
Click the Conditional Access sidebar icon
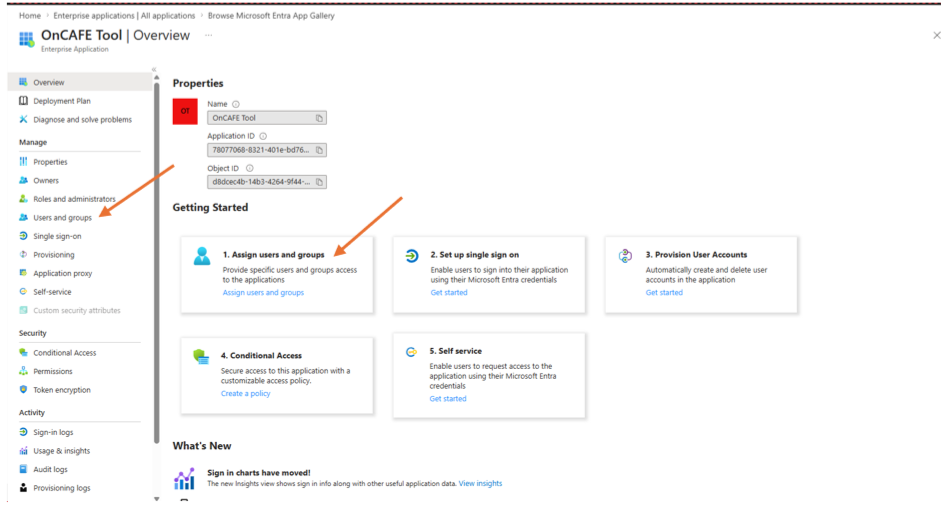click(x=23, y=352)
